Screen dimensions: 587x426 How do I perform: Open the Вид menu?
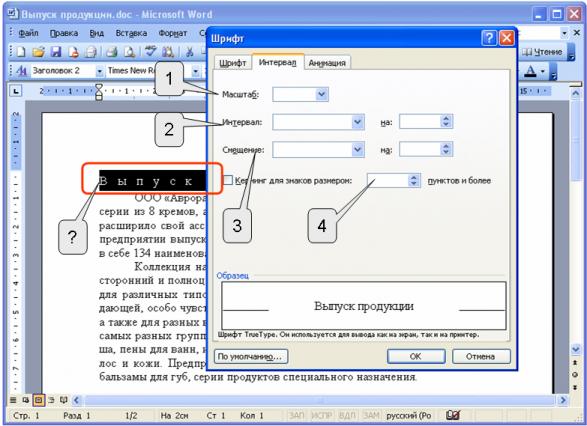pyautogui.click(x=97, y=33)
